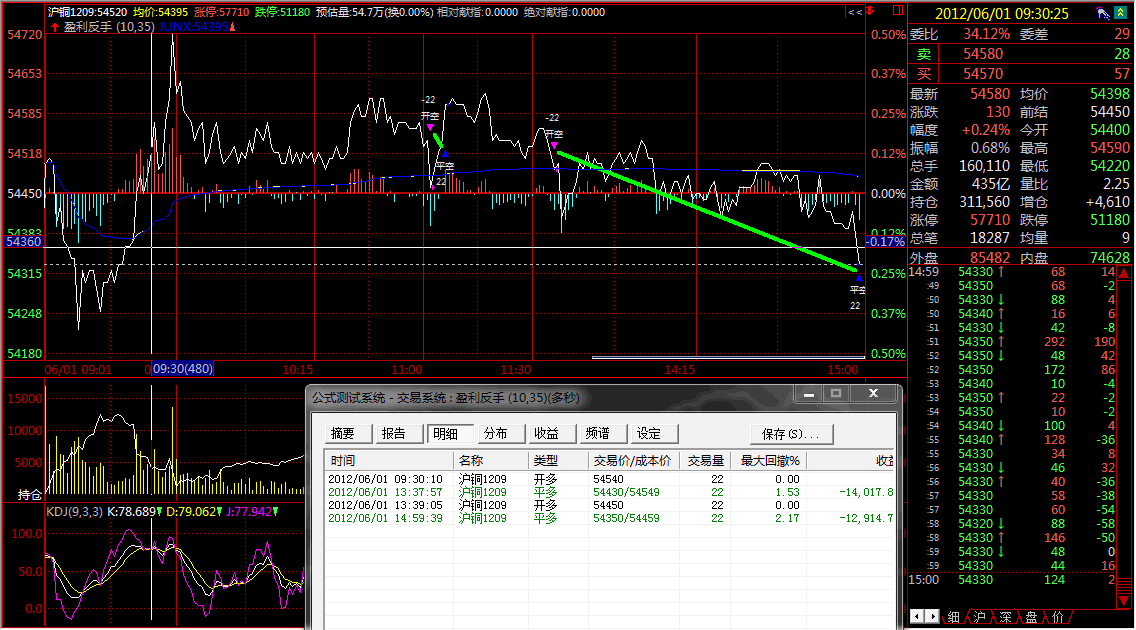Click the left tab-scroll arrow button

917,616
